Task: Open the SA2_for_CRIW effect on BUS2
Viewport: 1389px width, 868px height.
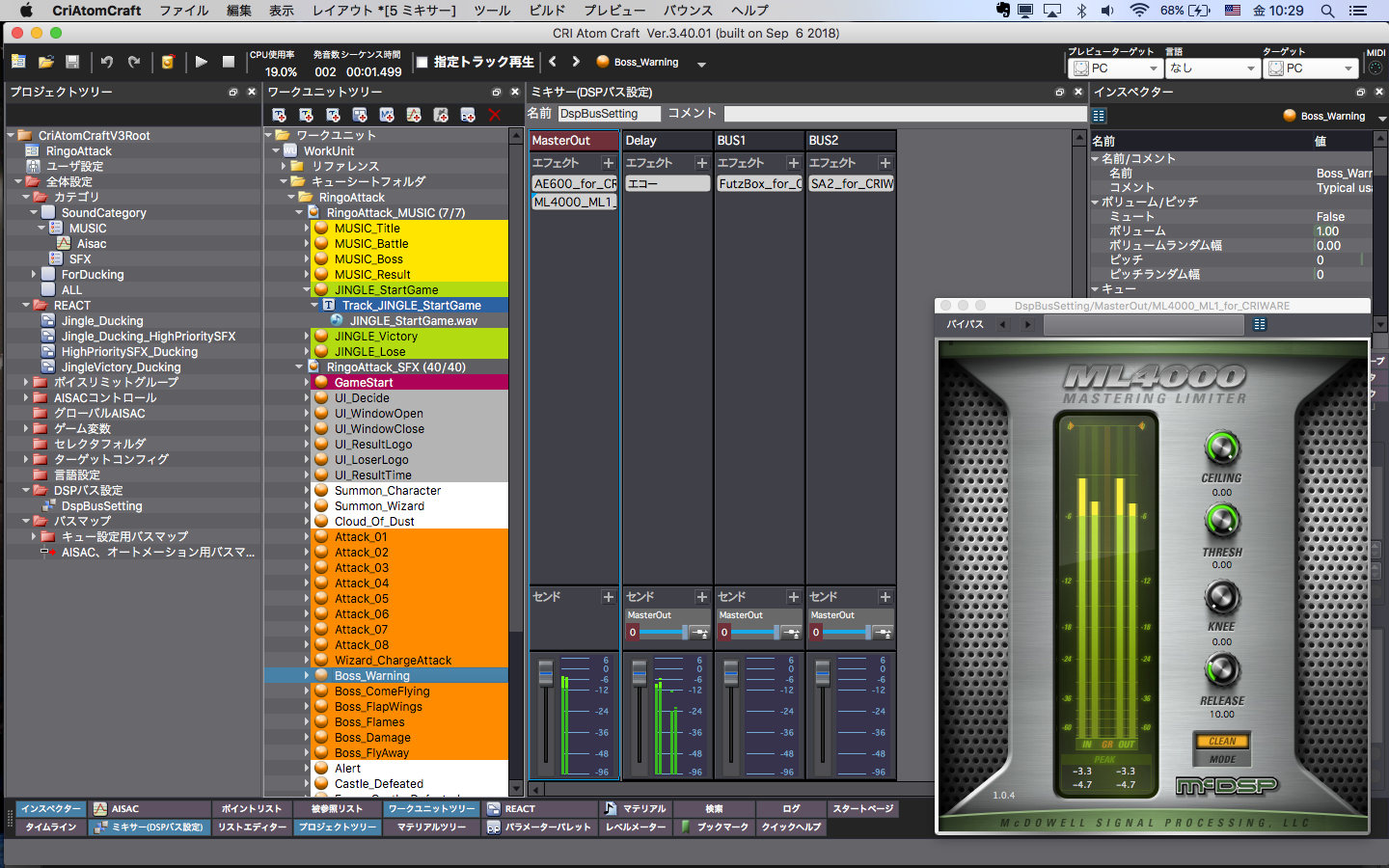Action: (x=852, y=183)
